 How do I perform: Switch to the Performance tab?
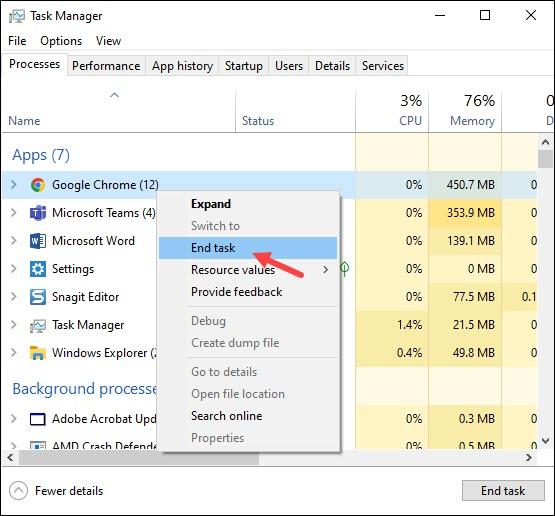(x=106, y=66)
